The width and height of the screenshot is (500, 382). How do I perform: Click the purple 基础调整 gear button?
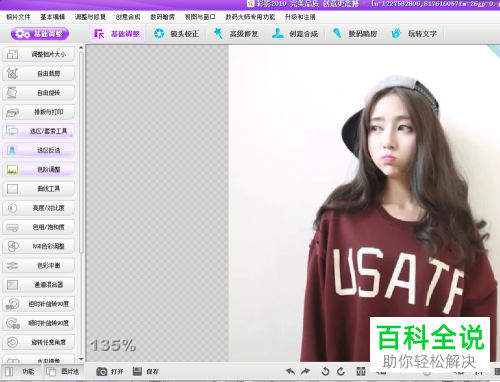click(x=40, y=34)
